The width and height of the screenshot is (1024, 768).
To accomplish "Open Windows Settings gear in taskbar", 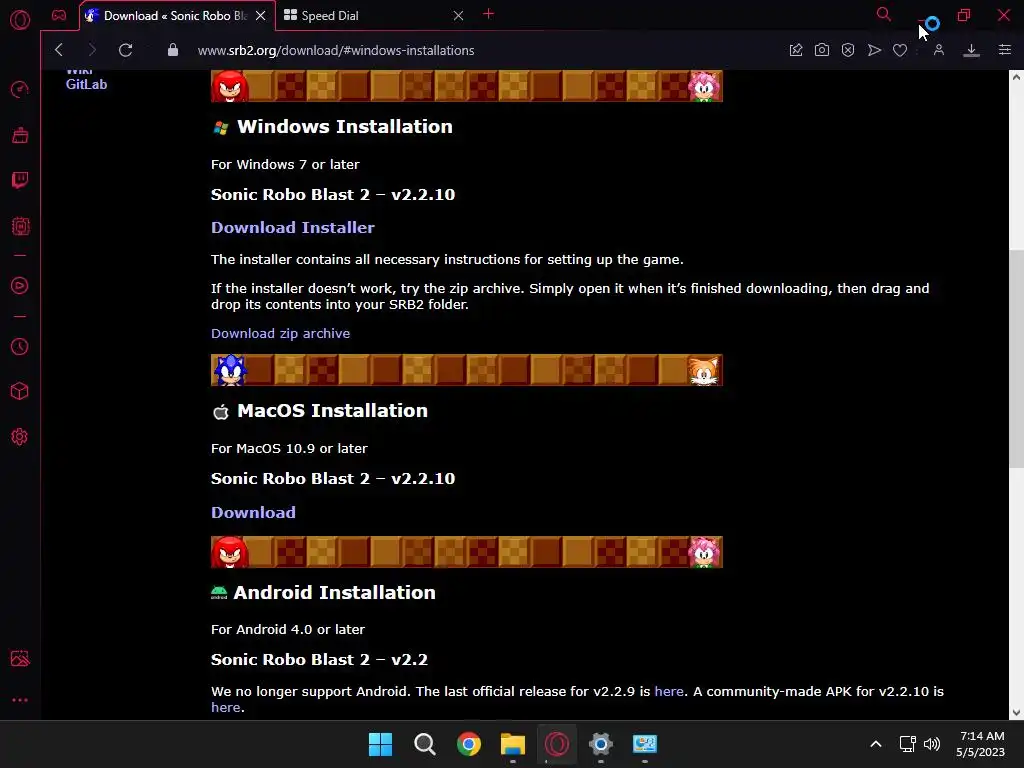I will [601, 744].
